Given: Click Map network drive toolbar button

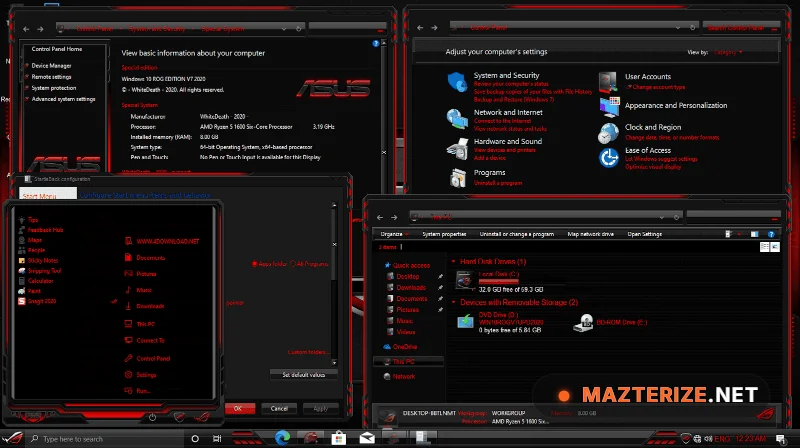Looking at the screenshot, I should pyautogui.click(x=590, y=234).
